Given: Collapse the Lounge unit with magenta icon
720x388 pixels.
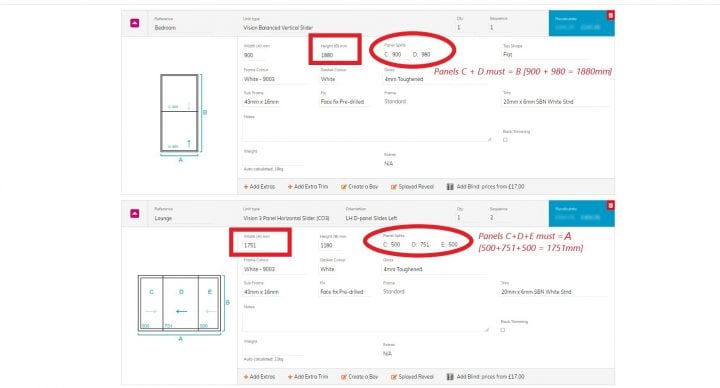Looking at the screenshot, I should 135,214.
